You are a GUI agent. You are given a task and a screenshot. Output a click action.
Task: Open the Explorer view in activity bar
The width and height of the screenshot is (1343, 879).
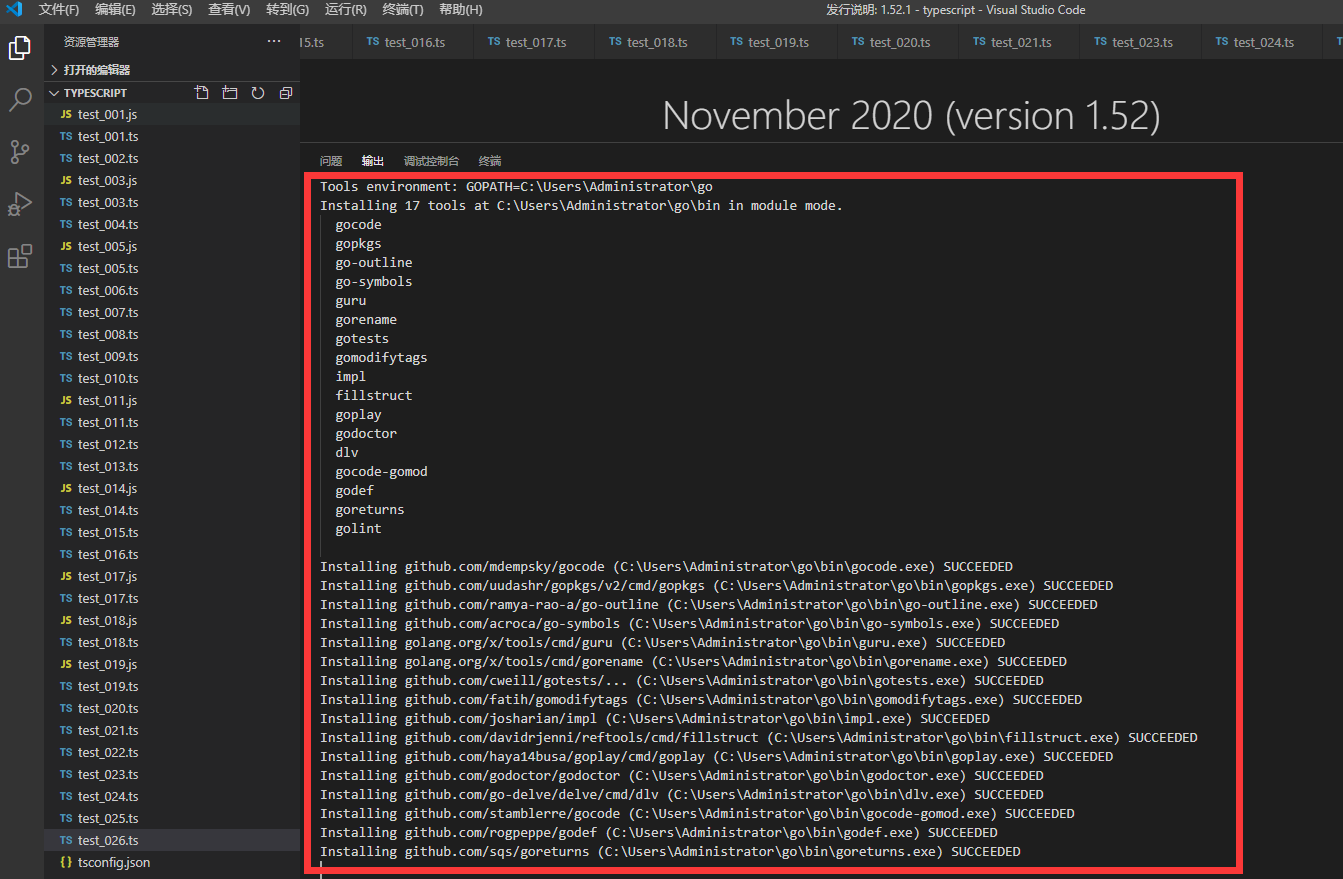tap(20, 47)
